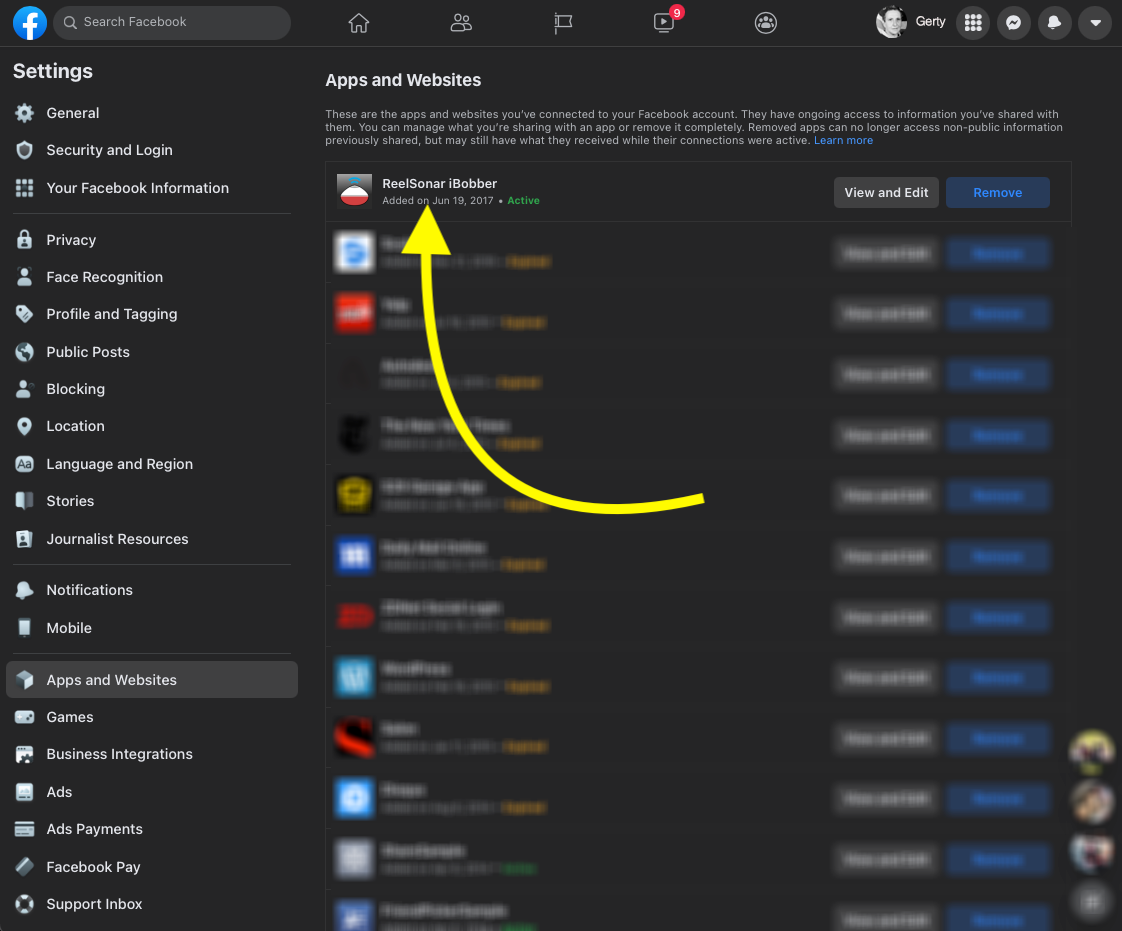This screenshot has height=931, width=1122.
Task: Open Ads Payments settings
Action: [x=152, y=829]
